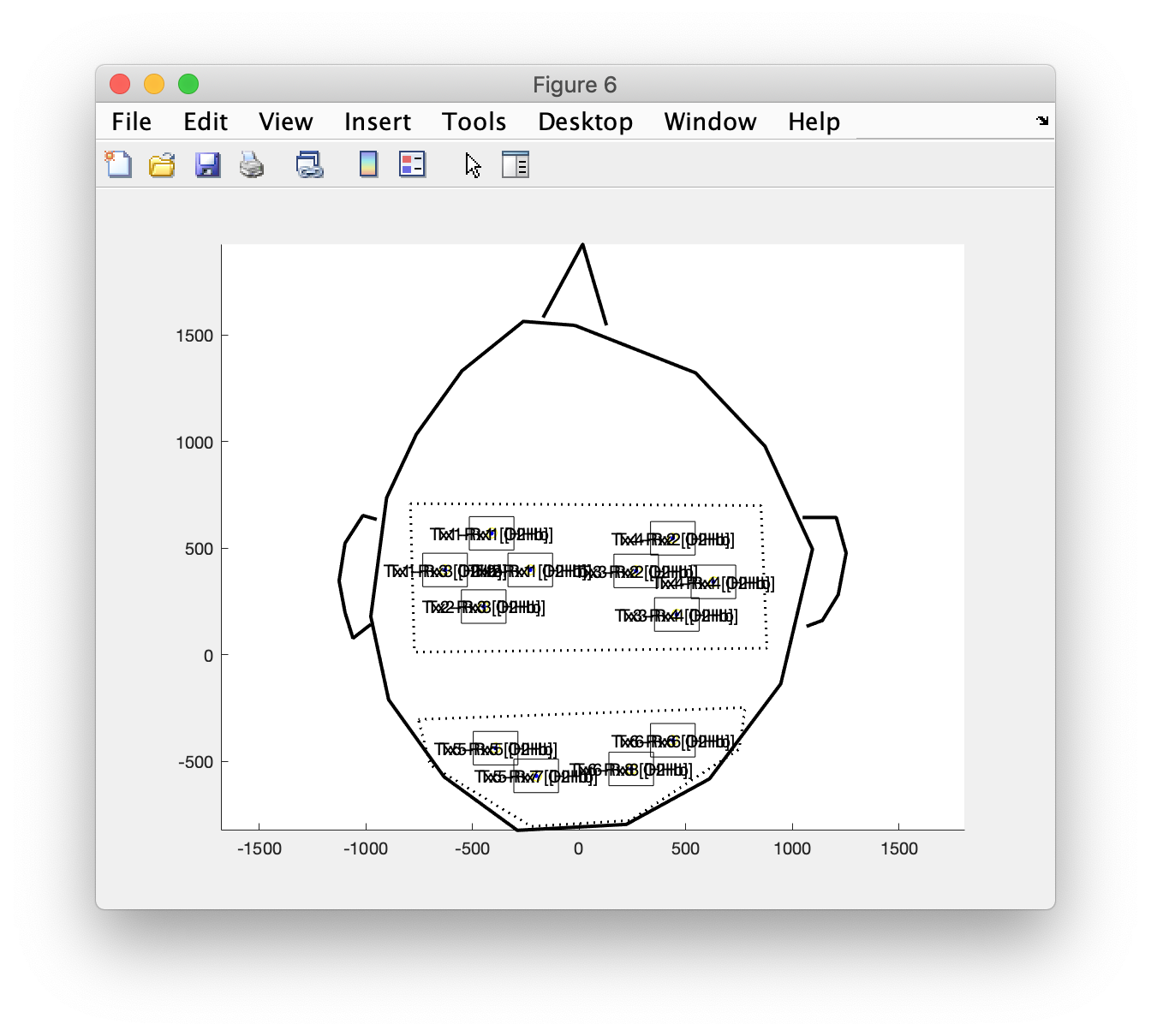Open the Desktop menu
Screen dimensions: 1151x1036
pos(586,122)
